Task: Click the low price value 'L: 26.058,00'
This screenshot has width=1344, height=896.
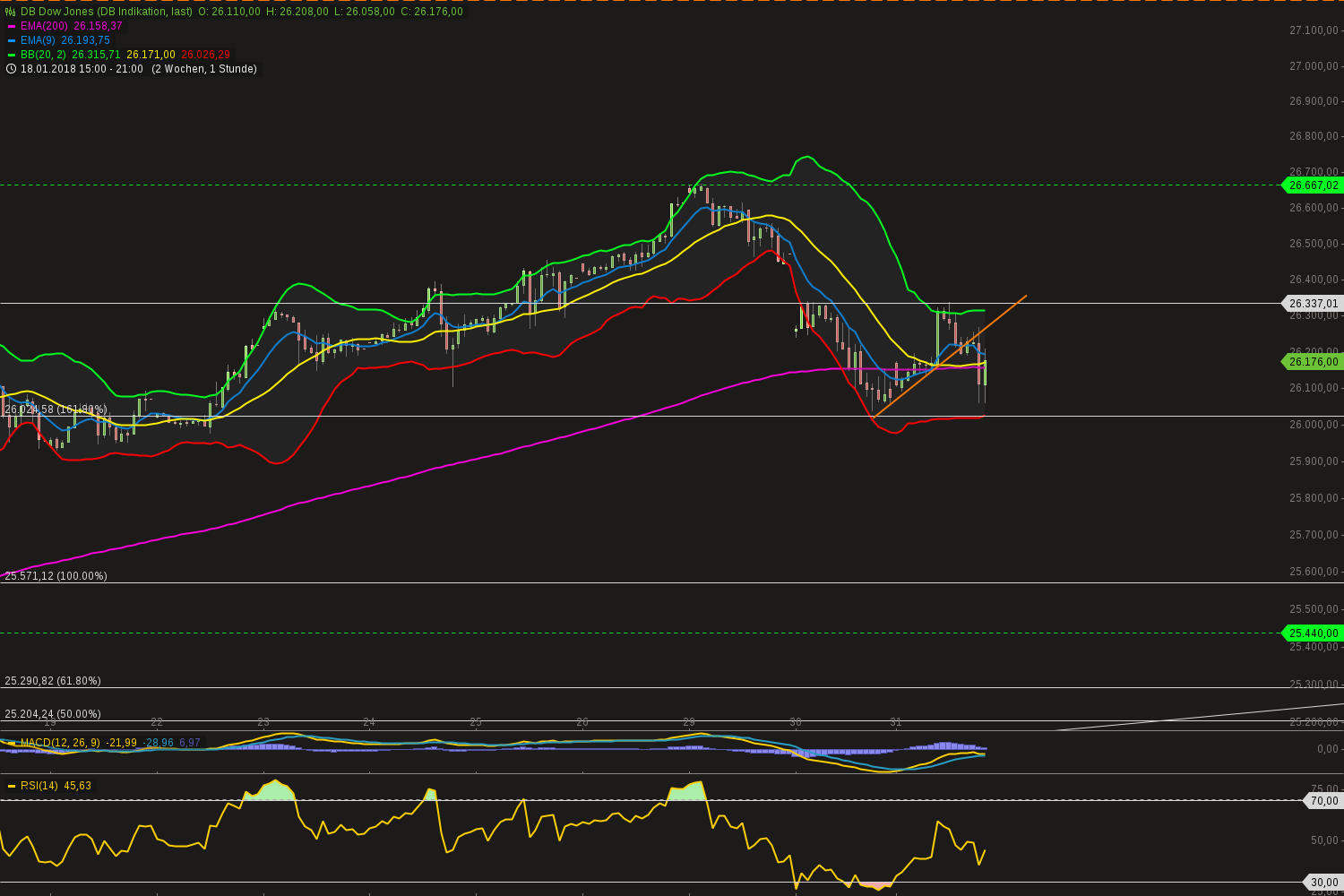Action: coord(365,12)
